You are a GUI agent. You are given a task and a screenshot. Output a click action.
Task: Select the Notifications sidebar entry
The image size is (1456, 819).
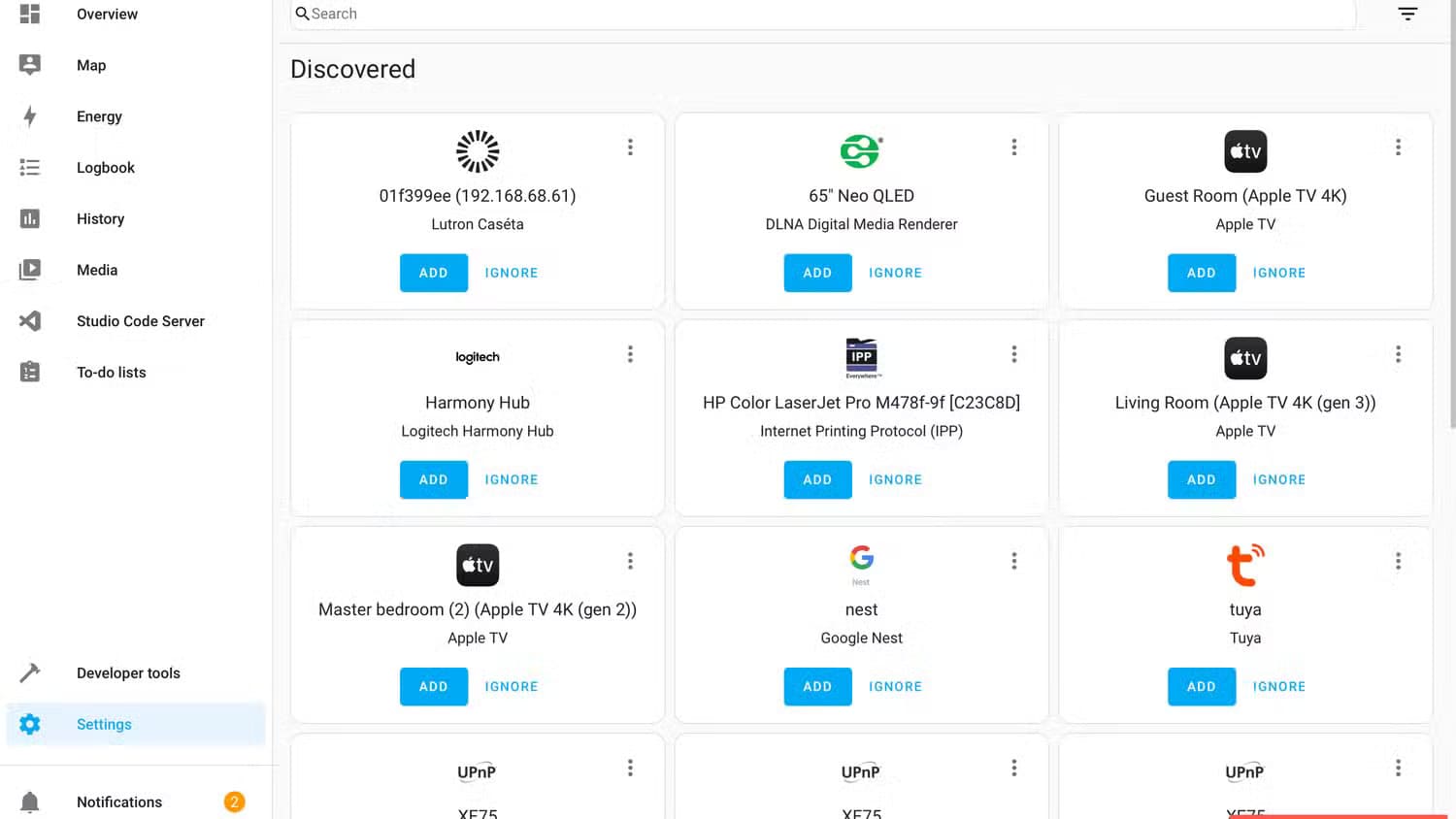coord(135,802)
